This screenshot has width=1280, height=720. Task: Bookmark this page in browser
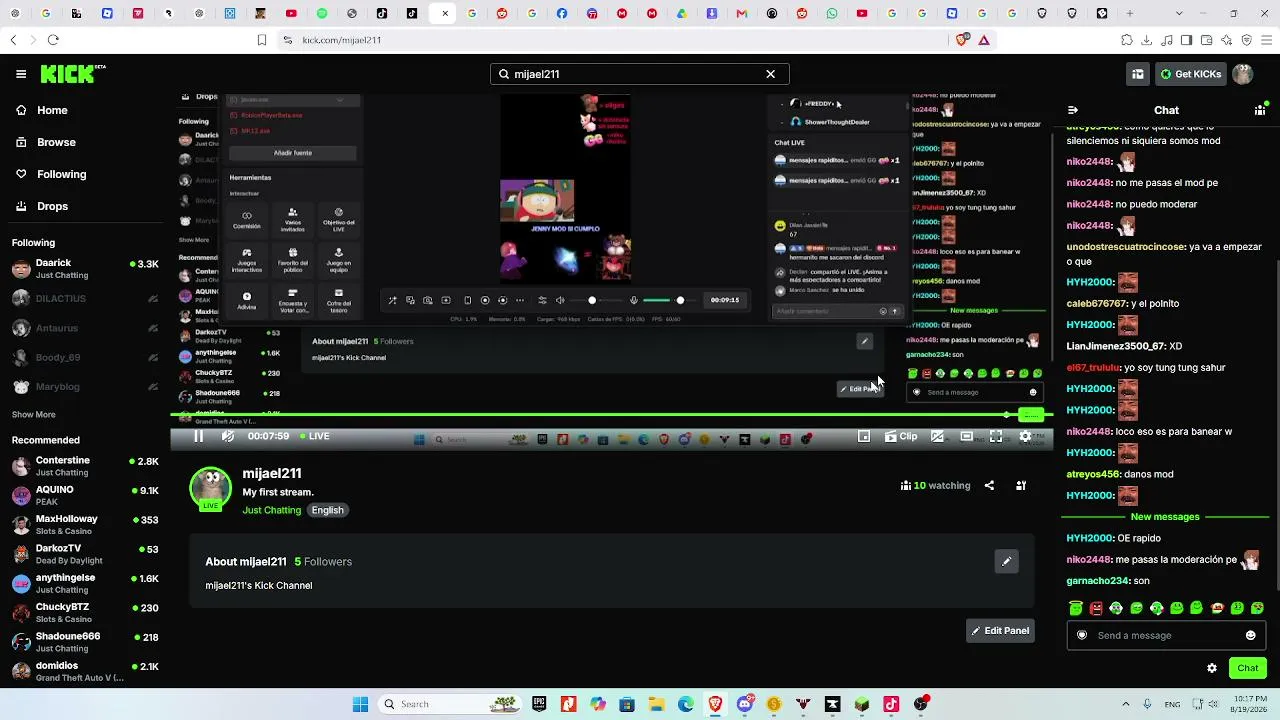pyautogui.click(x=262, y=40)
